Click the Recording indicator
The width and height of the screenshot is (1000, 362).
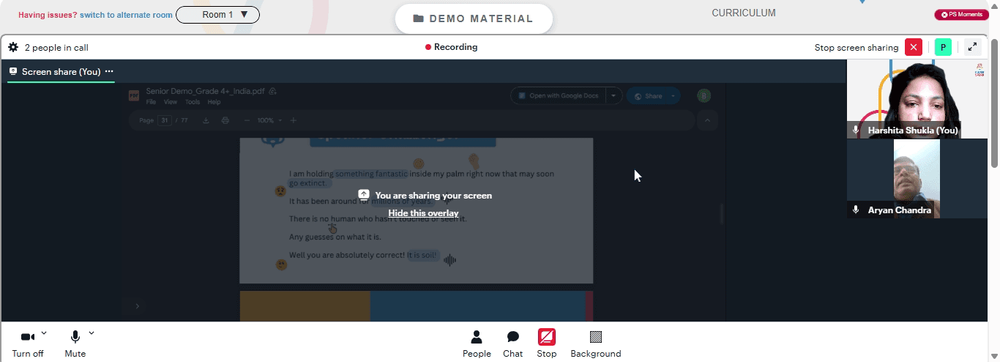452,47
